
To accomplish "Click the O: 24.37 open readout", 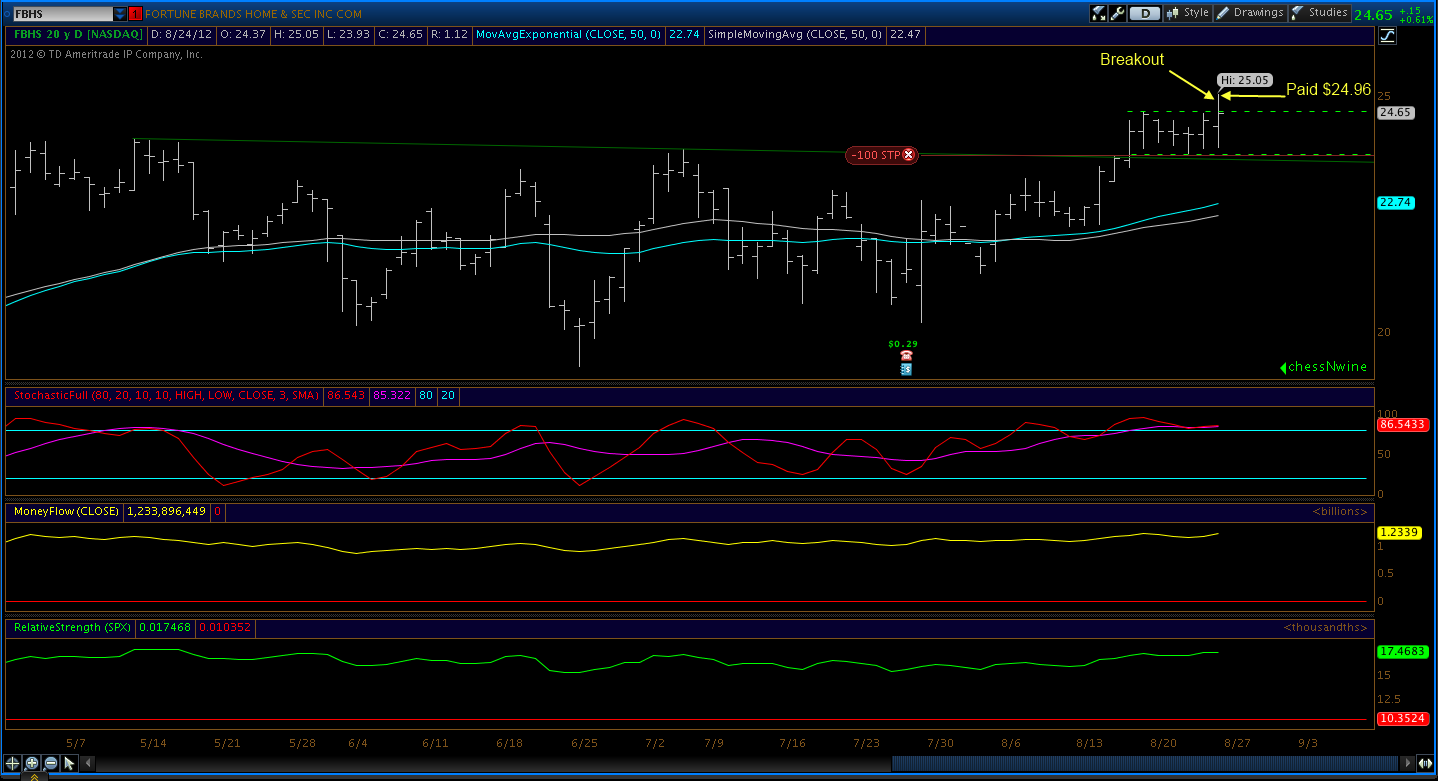I will (x=241, y=34).
